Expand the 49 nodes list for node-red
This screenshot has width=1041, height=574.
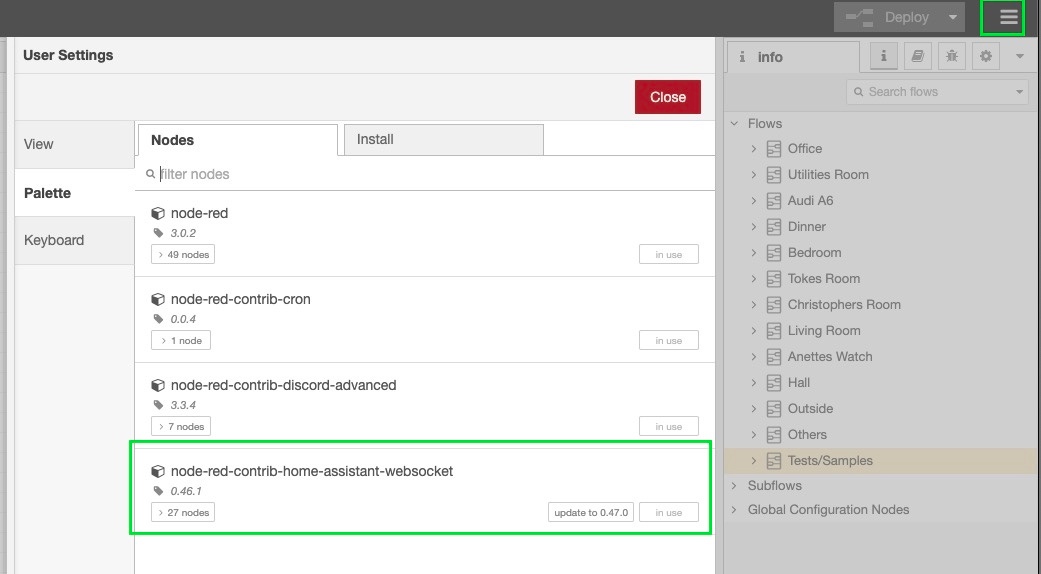[183, 255]
